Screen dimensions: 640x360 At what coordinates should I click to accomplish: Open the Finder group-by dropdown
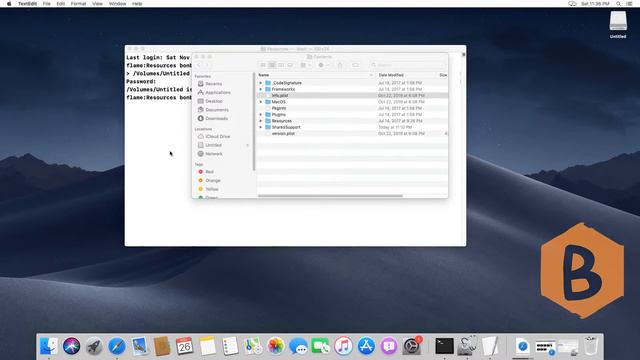305,65
